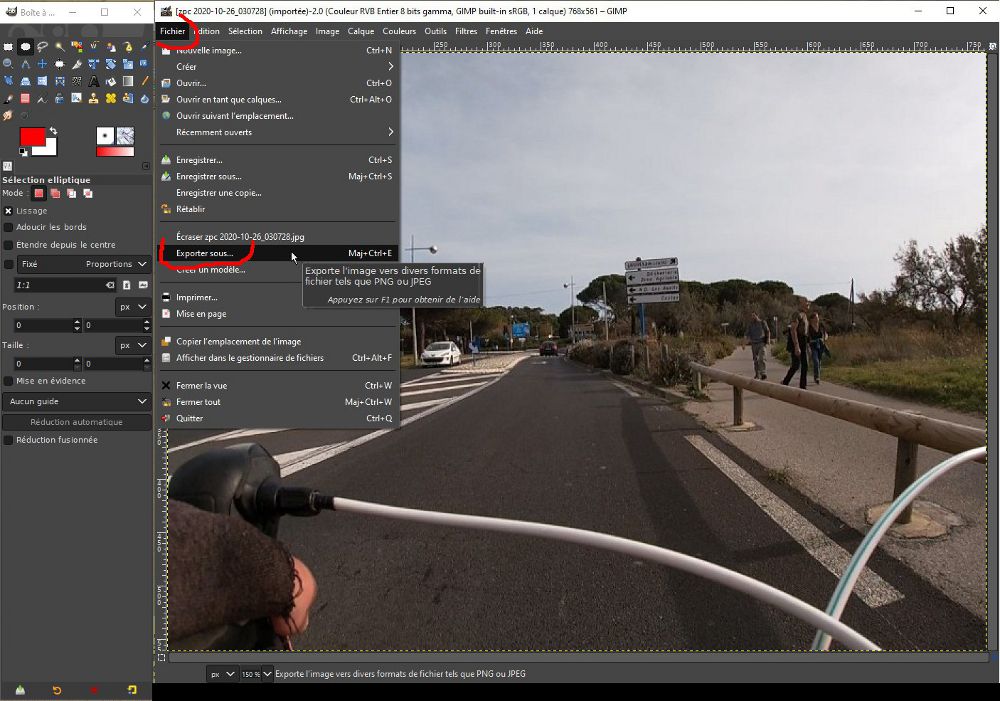Enable Adoucir les bords option
Screen dimensions: 1000x701
pos(8,227)
